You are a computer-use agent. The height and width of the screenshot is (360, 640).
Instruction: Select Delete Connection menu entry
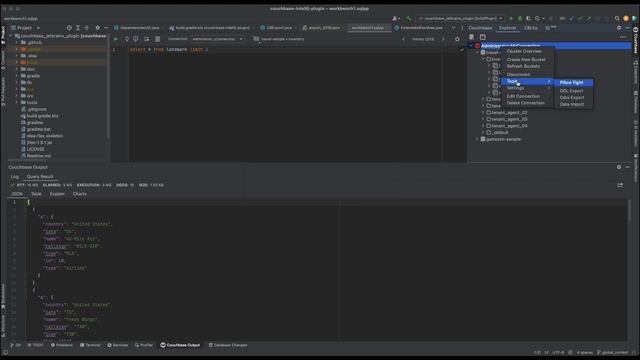527,103
